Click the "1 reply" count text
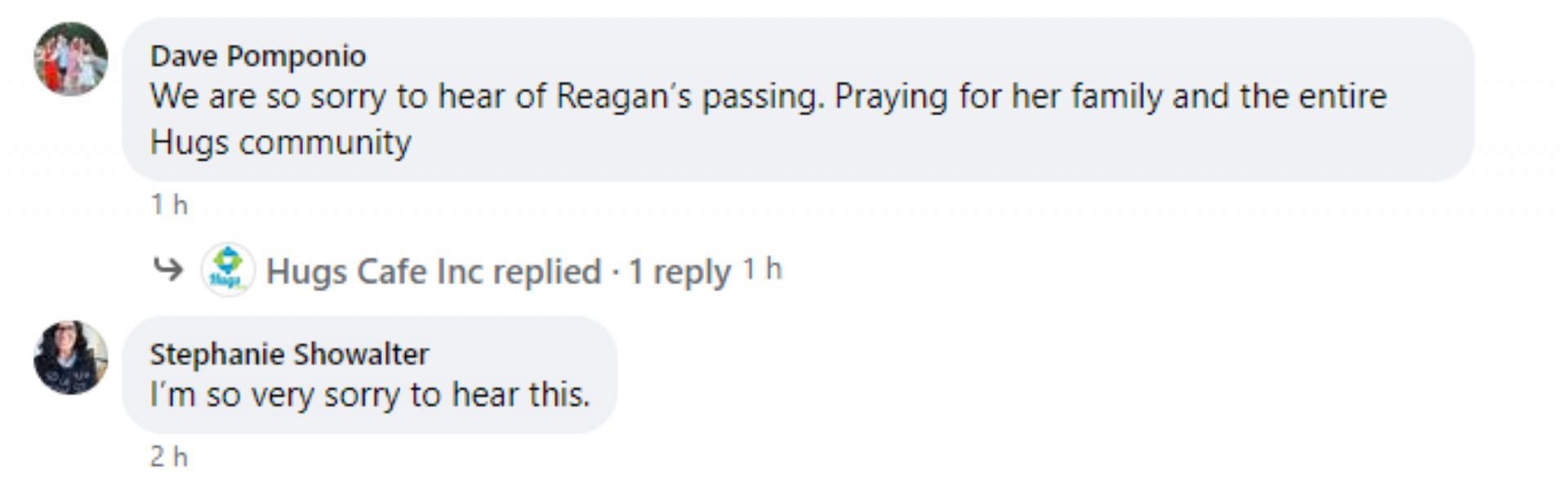 (x=679, y=271)
